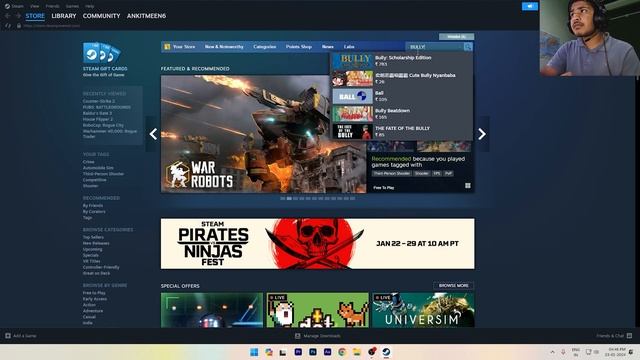Click the search magnifier icon in store bar
The image size is (640, 360).
click(468, 47)
